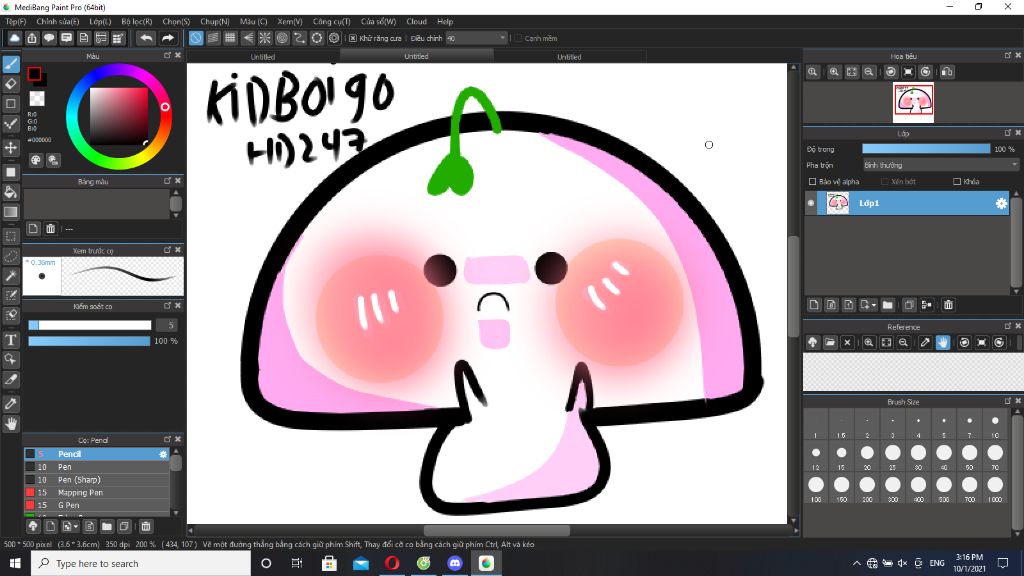Screen dimensions: 1024x576
Task: Zoom in on the Navigator panel
Action: tap(834, 72)
